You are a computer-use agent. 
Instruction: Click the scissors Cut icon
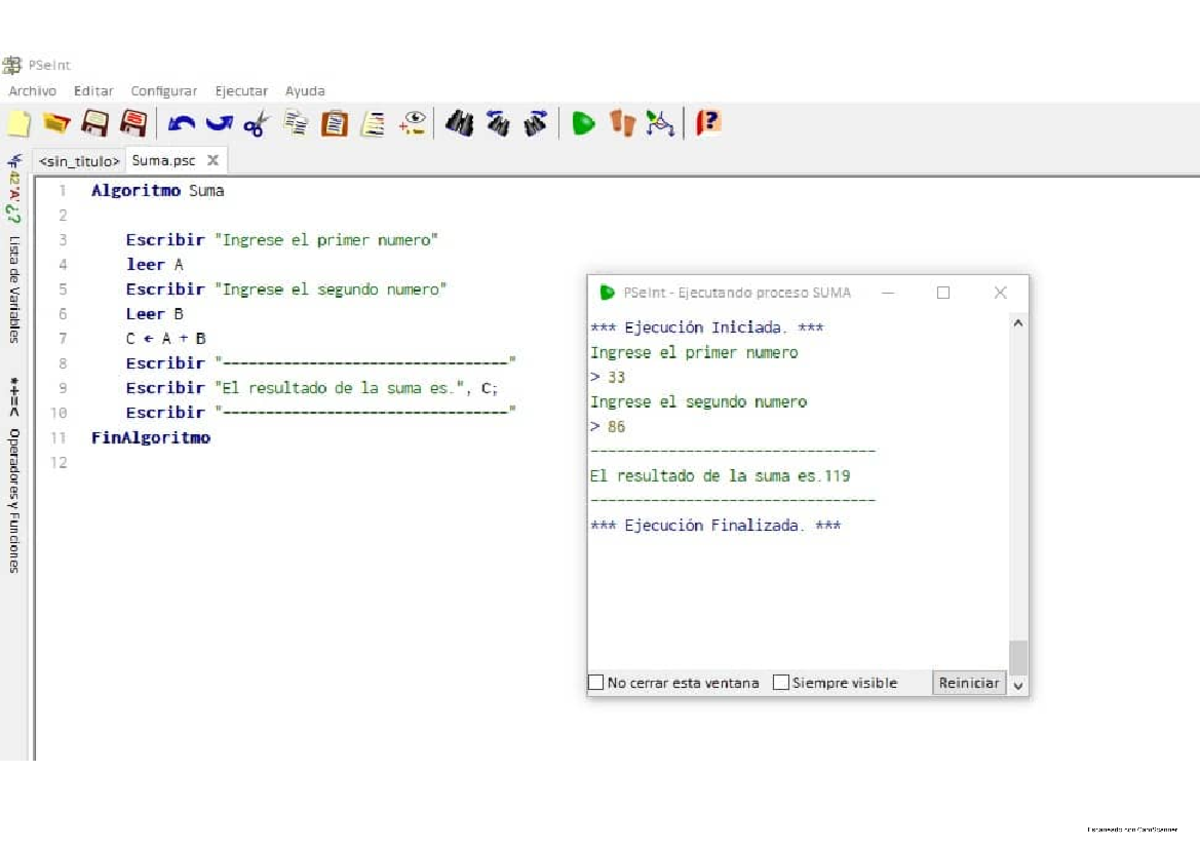257,124
